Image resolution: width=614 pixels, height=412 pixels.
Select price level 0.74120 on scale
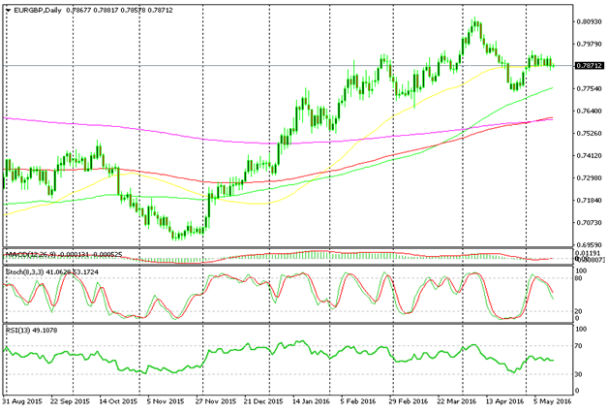(x=589, y=156)
